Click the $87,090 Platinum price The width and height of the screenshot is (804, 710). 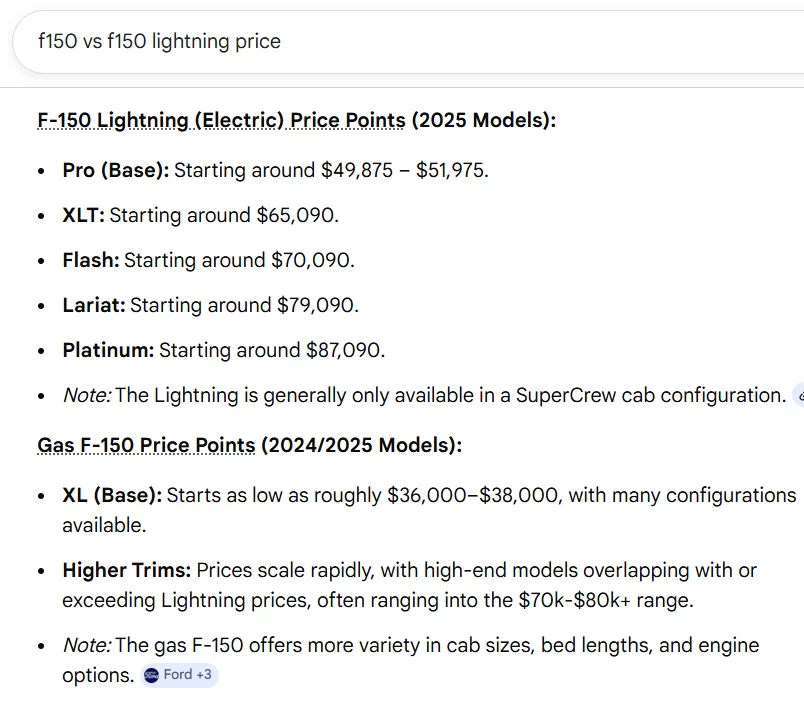[344, 350]
